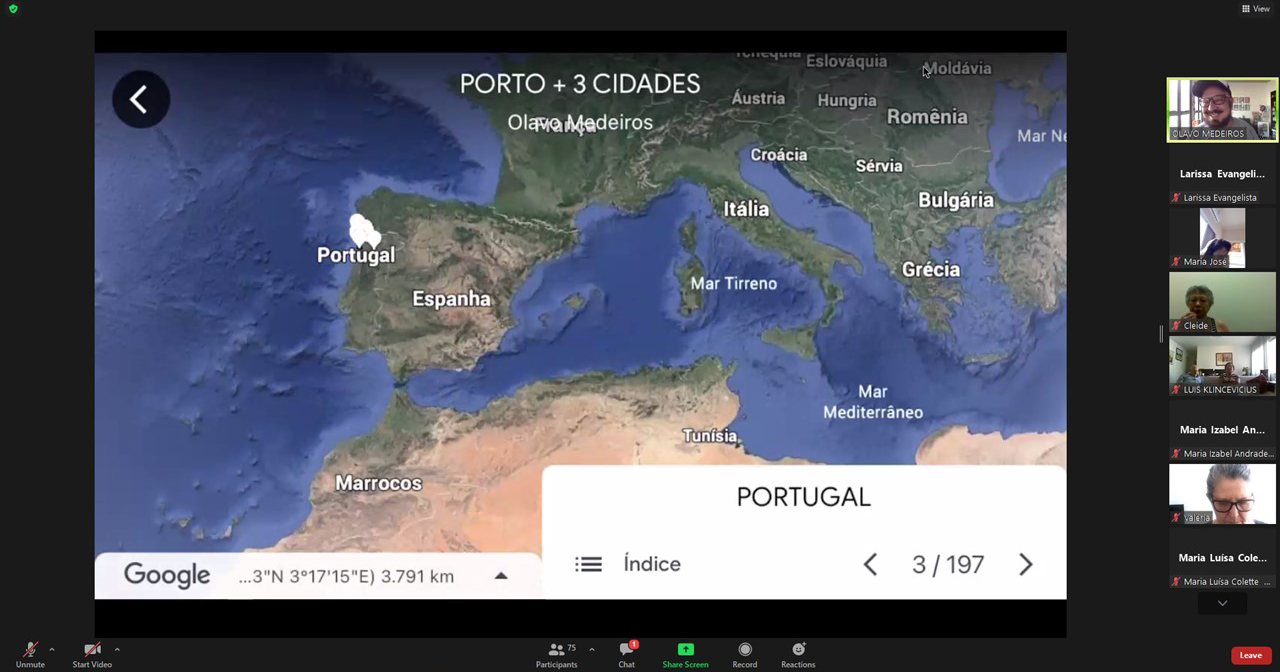The width and height of the screenshot is (1280, 672).
Task: Click Start Video camera icon
Action: click(x=92, y=650)
